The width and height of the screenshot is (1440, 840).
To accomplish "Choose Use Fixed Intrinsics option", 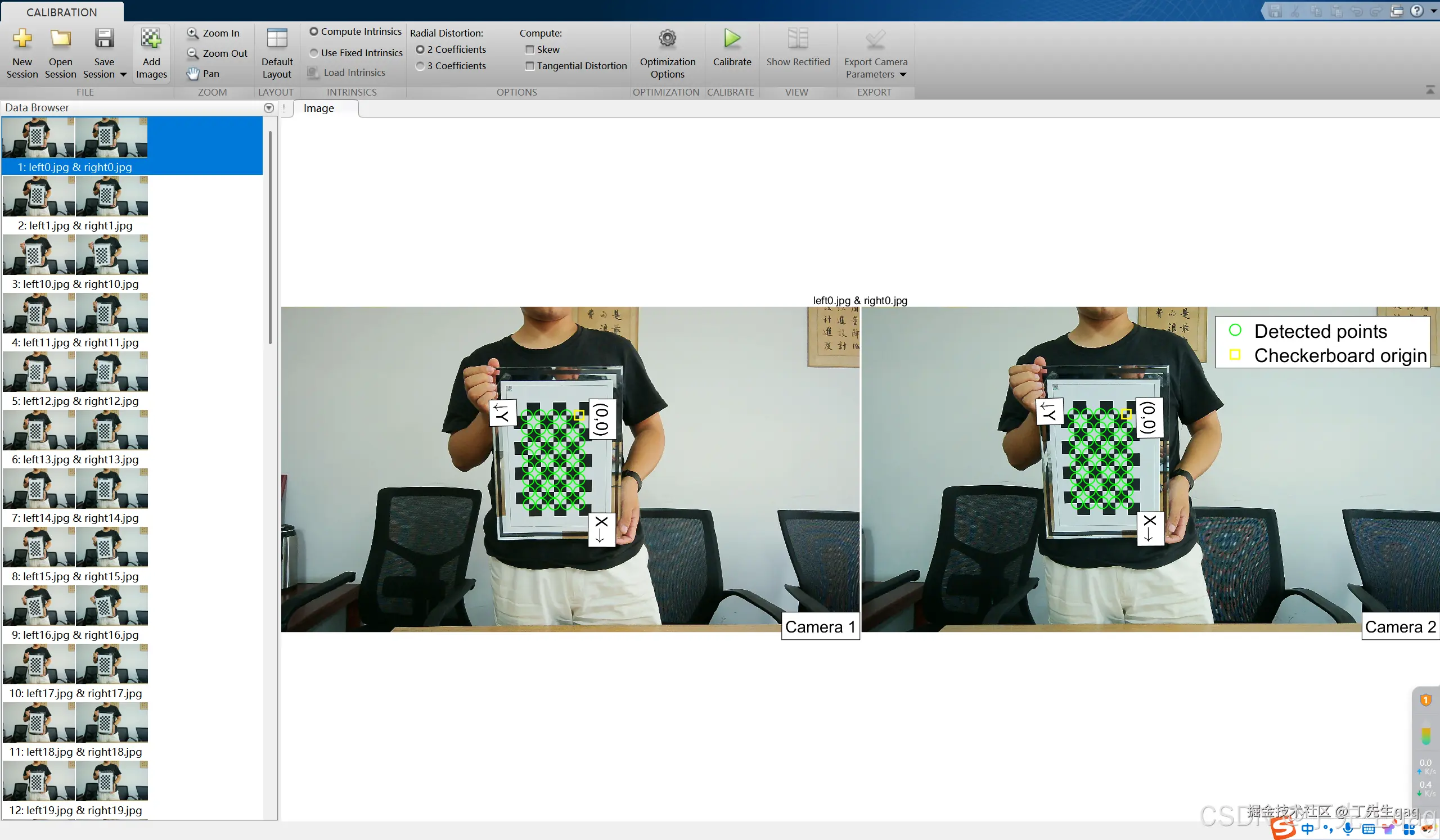I will (314, 52).
